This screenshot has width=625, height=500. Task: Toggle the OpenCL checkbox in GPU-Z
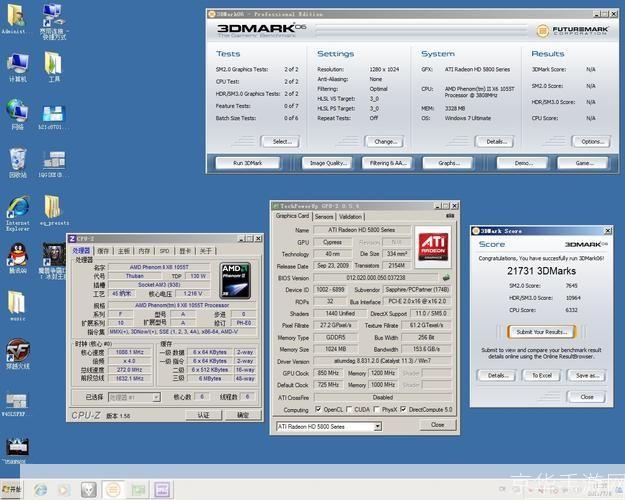tap(318, 409)
